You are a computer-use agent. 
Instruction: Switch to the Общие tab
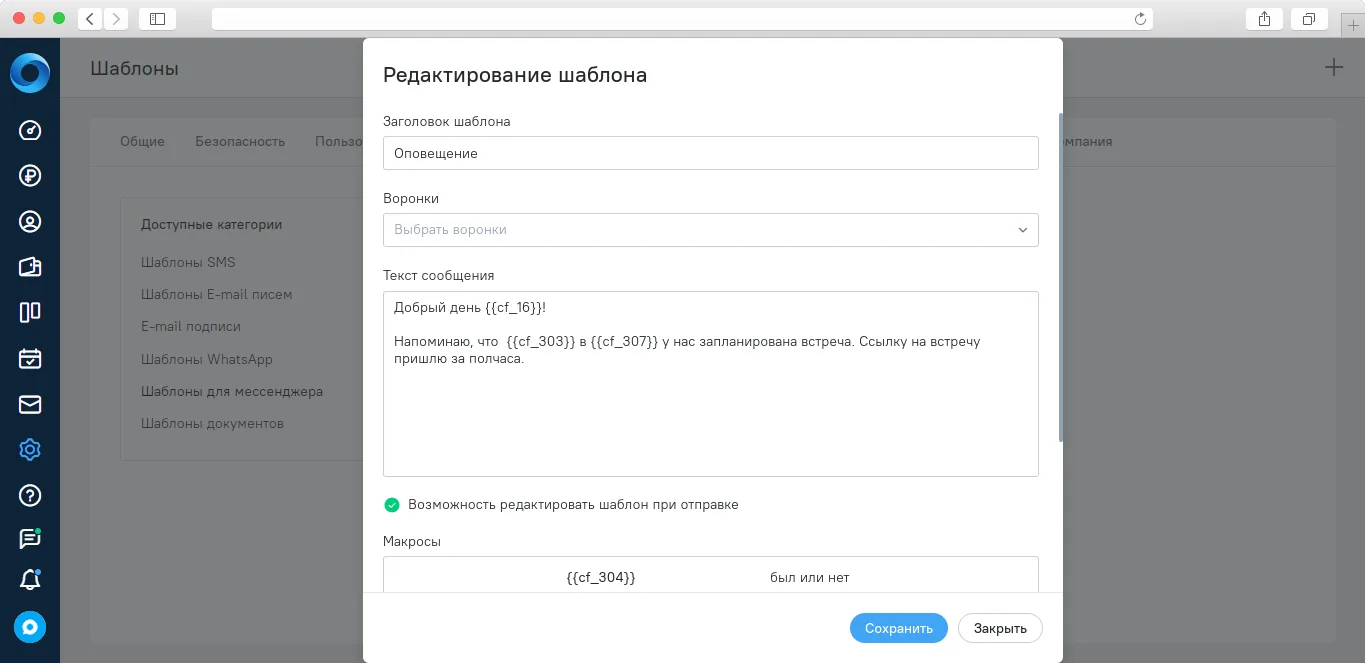(142, 142)
